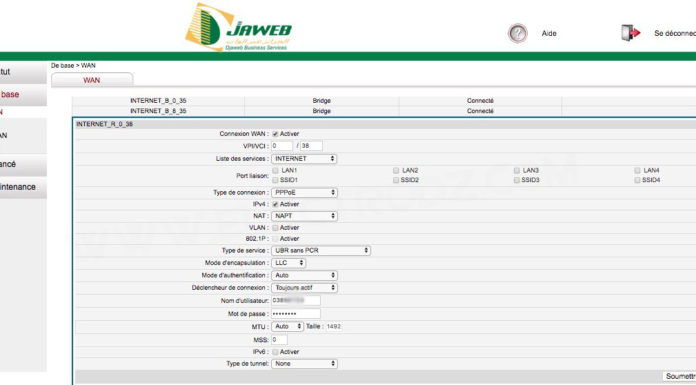Open the NAT dropdown
The height and width of the screenshot is (385, 696).
304,216
